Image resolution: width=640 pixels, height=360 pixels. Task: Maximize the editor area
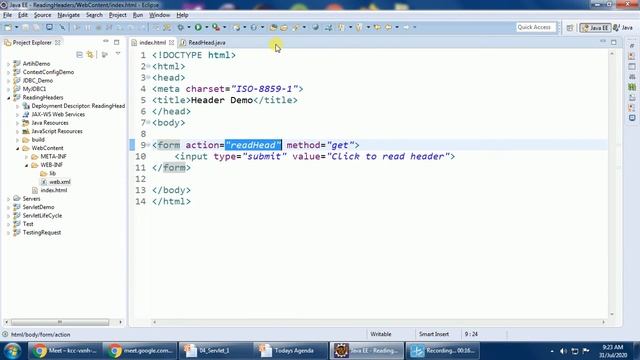pyautogui.click(x=614, y=42)
